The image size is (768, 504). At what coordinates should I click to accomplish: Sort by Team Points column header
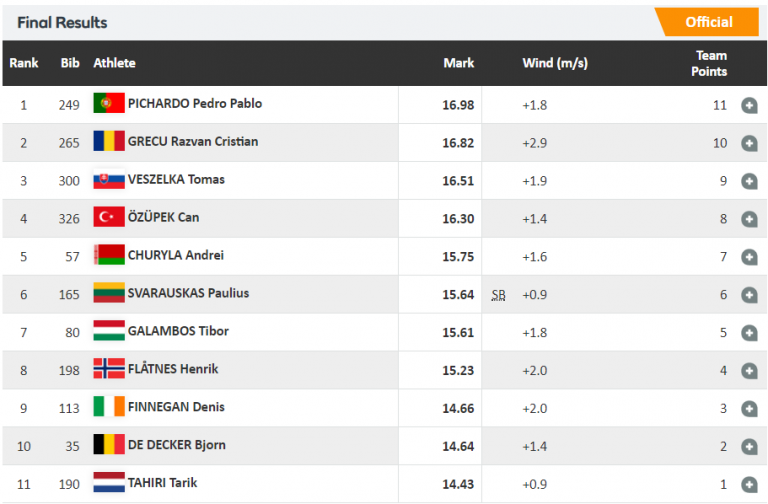[710, 63]
